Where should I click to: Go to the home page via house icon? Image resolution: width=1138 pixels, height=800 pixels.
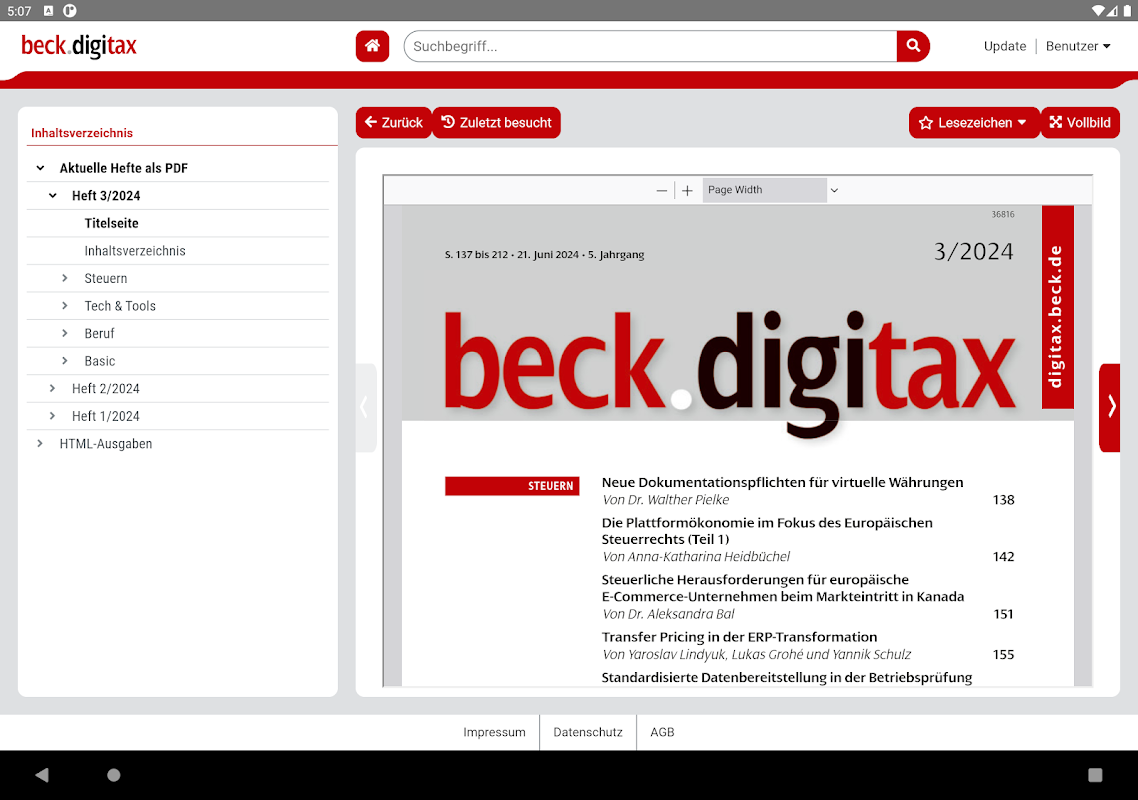(372, 46)
